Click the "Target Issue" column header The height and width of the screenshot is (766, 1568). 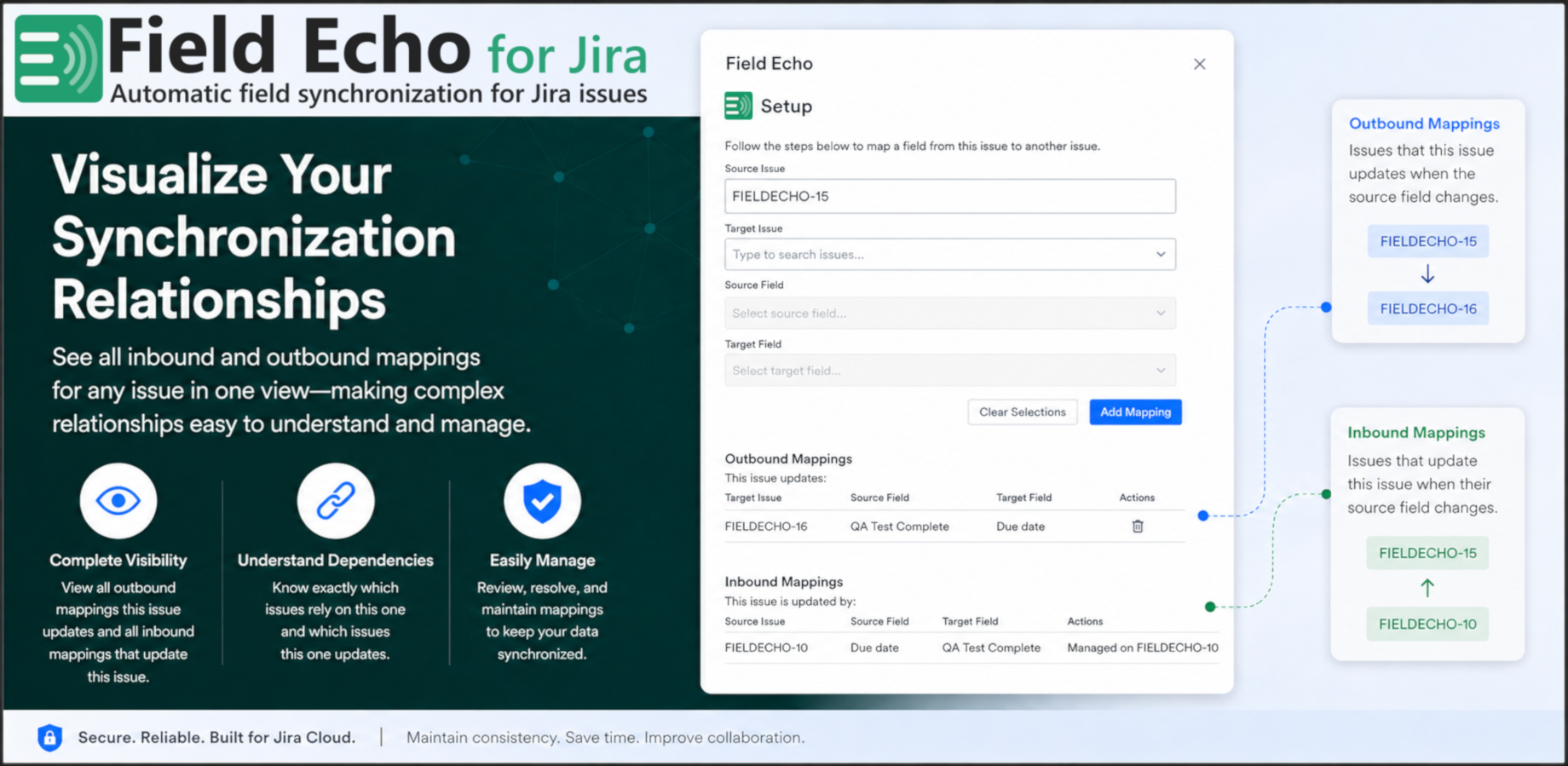[752, 498]
